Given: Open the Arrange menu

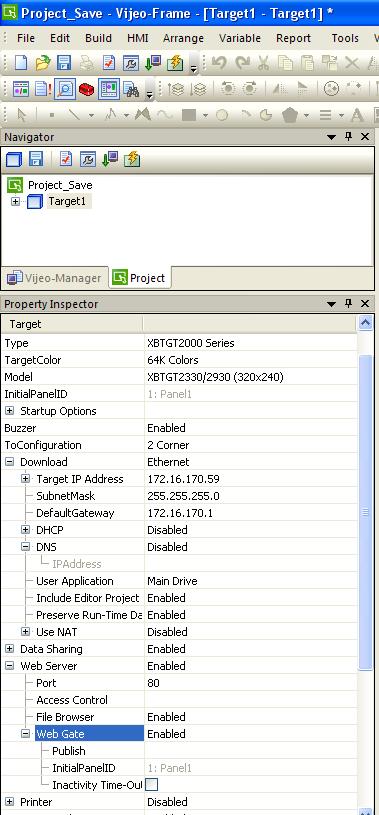Looking at the screenshot, I should (x=183, y=38).
